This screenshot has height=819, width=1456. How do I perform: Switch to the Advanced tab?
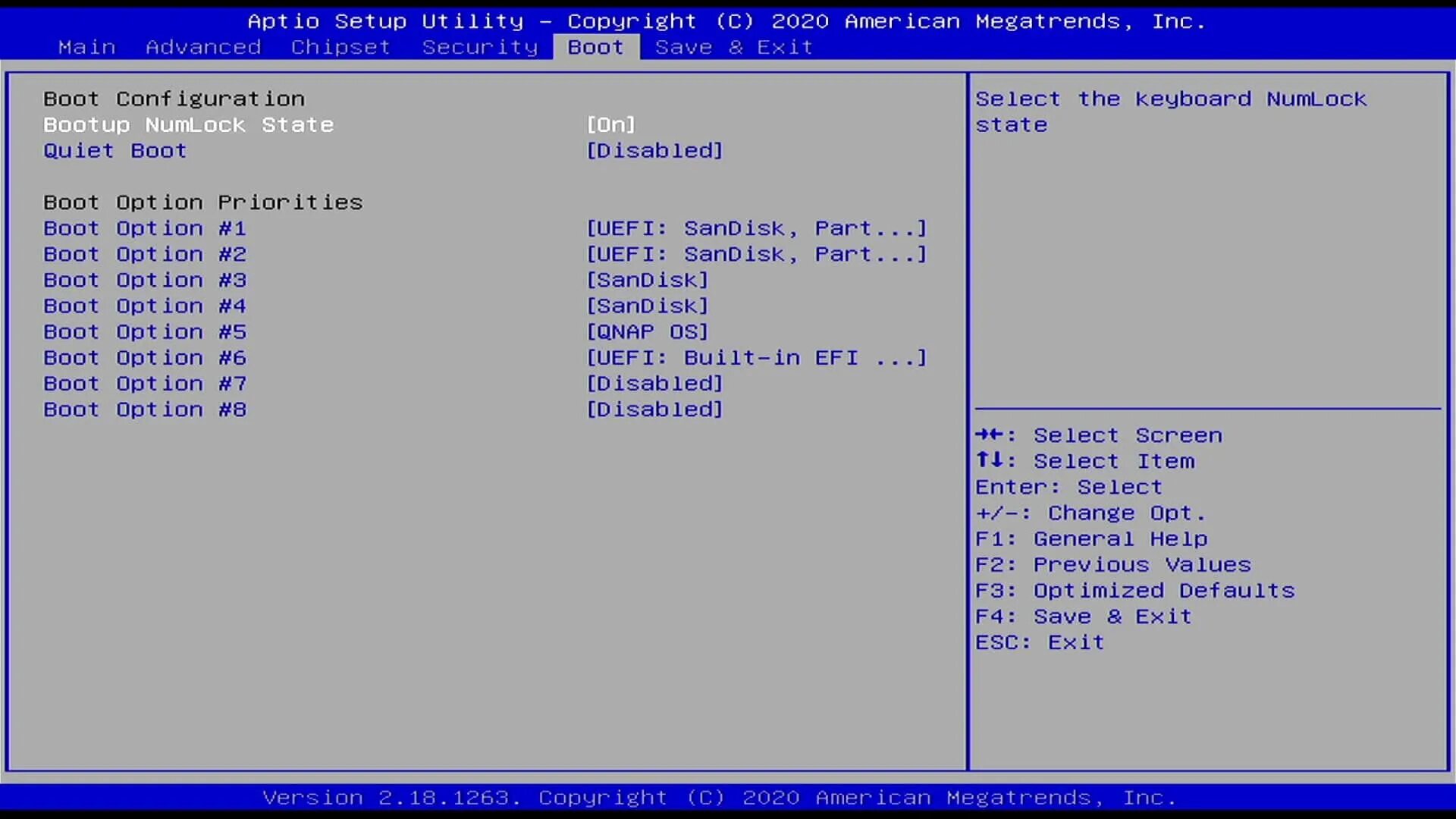point(203,47)
